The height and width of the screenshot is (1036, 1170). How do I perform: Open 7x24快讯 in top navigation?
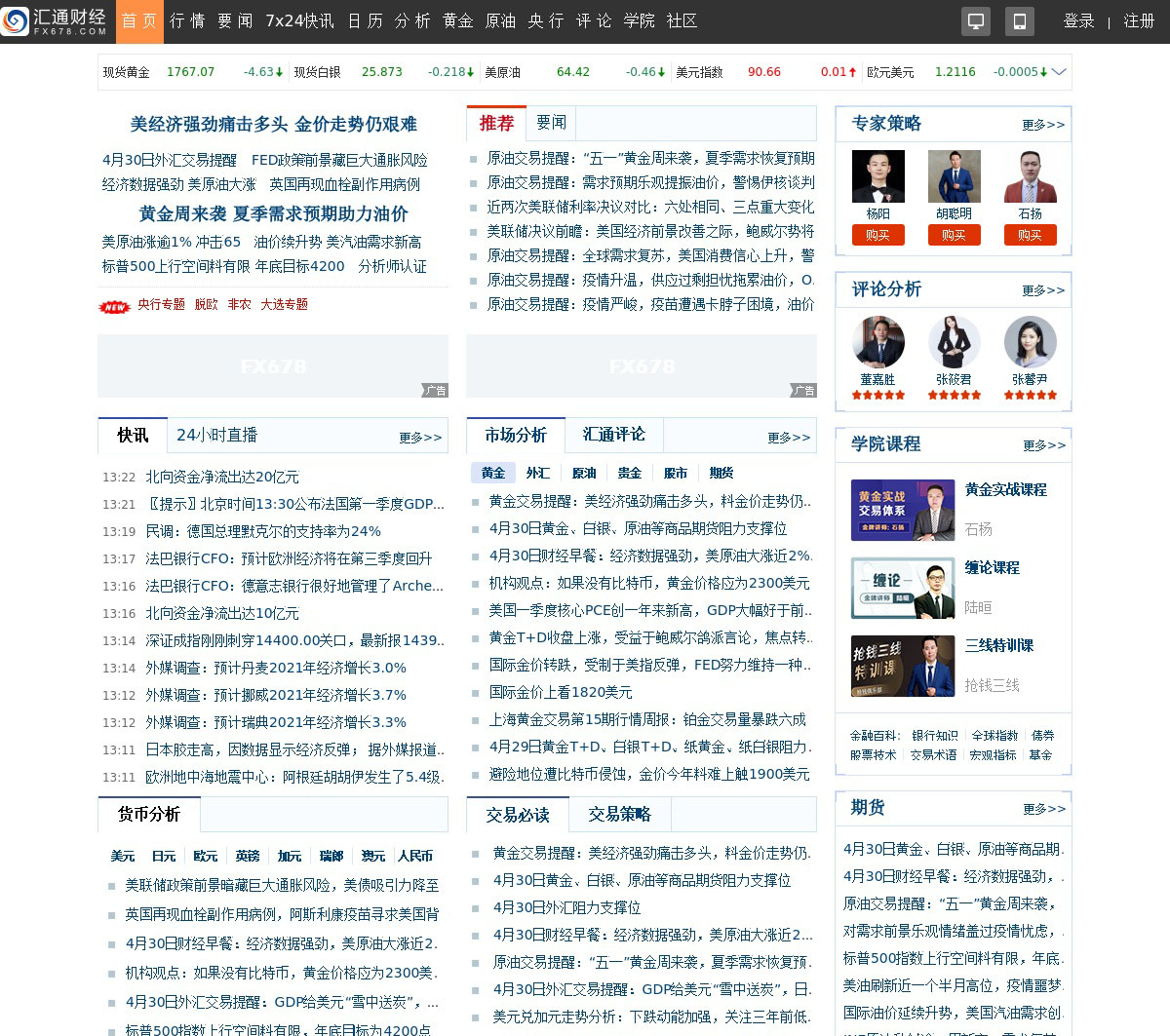tap(299, 21)
